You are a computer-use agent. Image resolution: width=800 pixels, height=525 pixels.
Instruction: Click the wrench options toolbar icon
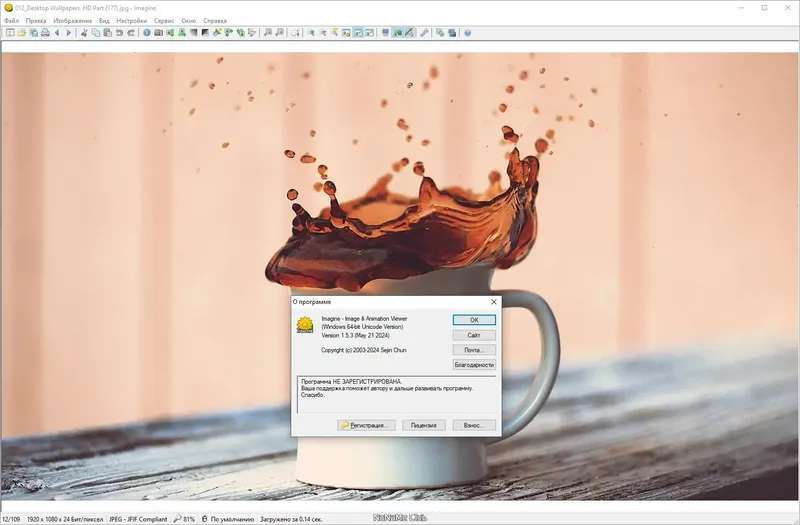click(x=424, y=33)
